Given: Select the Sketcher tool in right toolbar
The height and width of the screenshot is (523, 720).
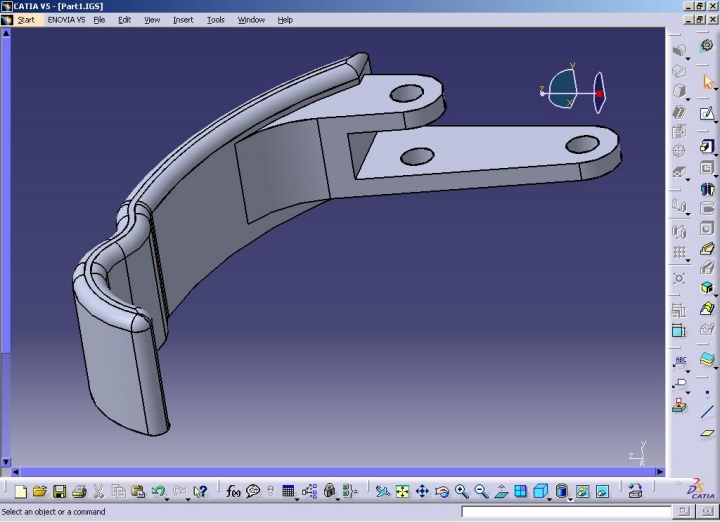Looking at the screenshot, I should point(707,113).
